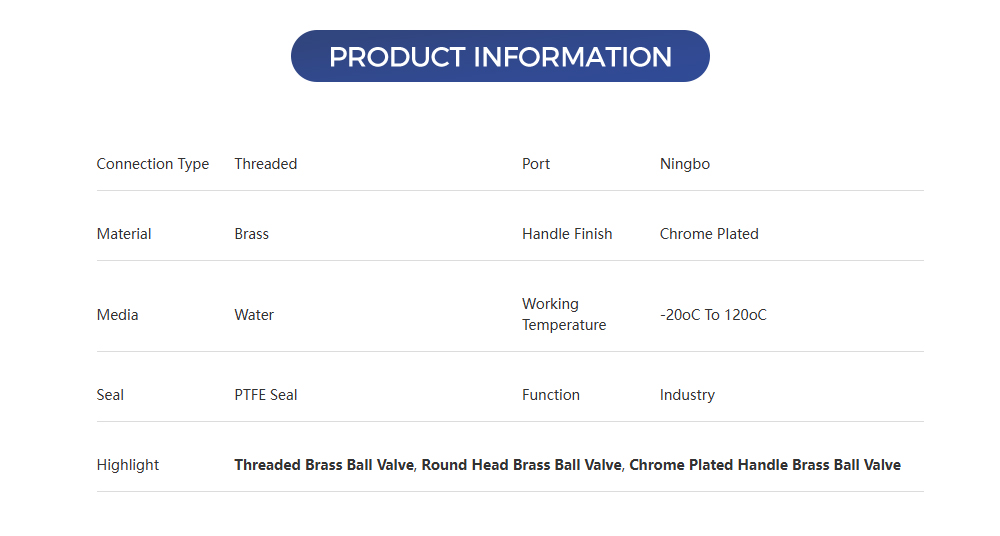Image resolution: width=1000 pixels, height=536 pixels.
Task: Click the Port label
Action: coord(536,164)
